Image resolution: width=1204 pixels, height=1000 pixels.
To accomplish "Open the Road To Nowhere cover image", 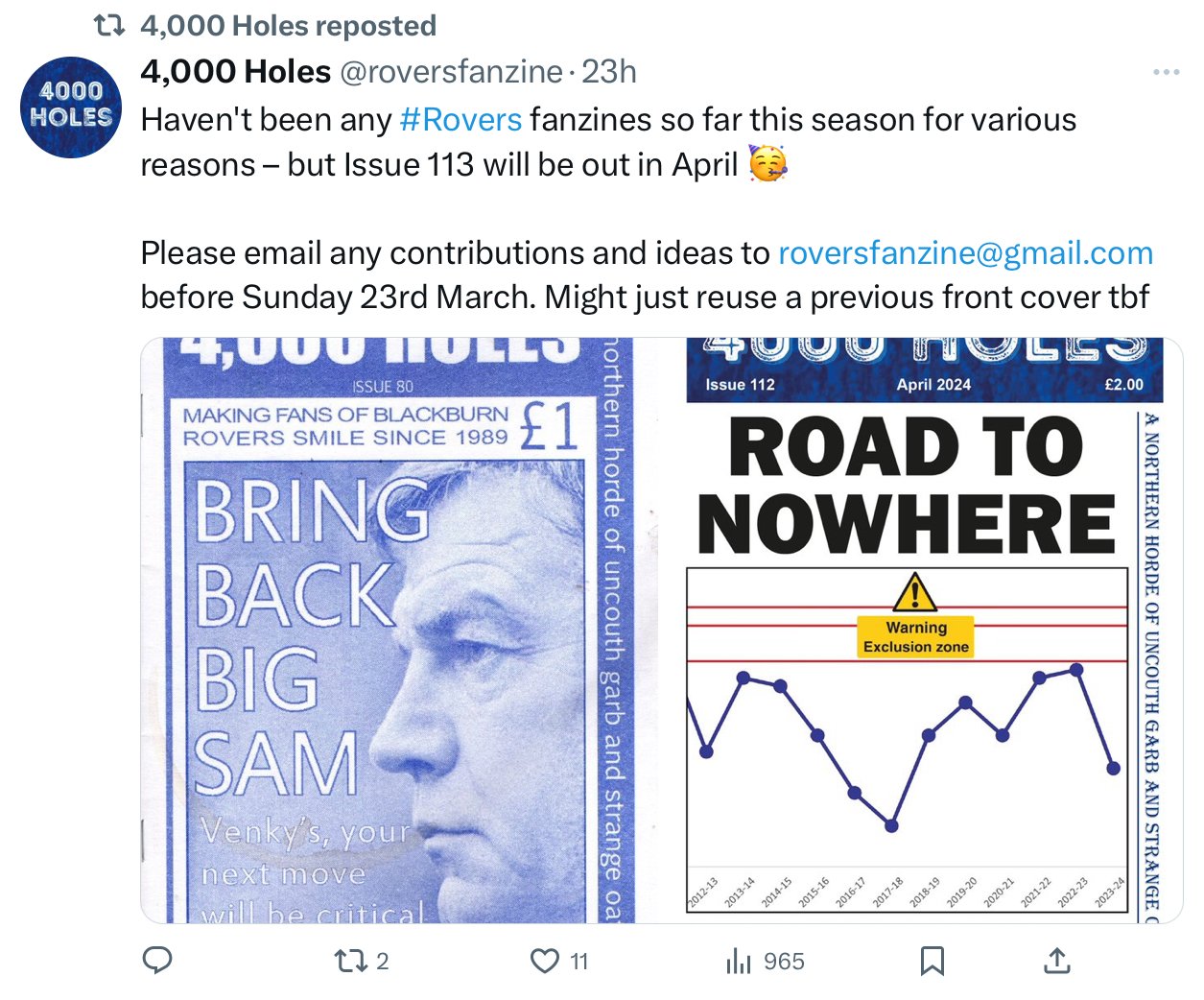I will 933,631.
